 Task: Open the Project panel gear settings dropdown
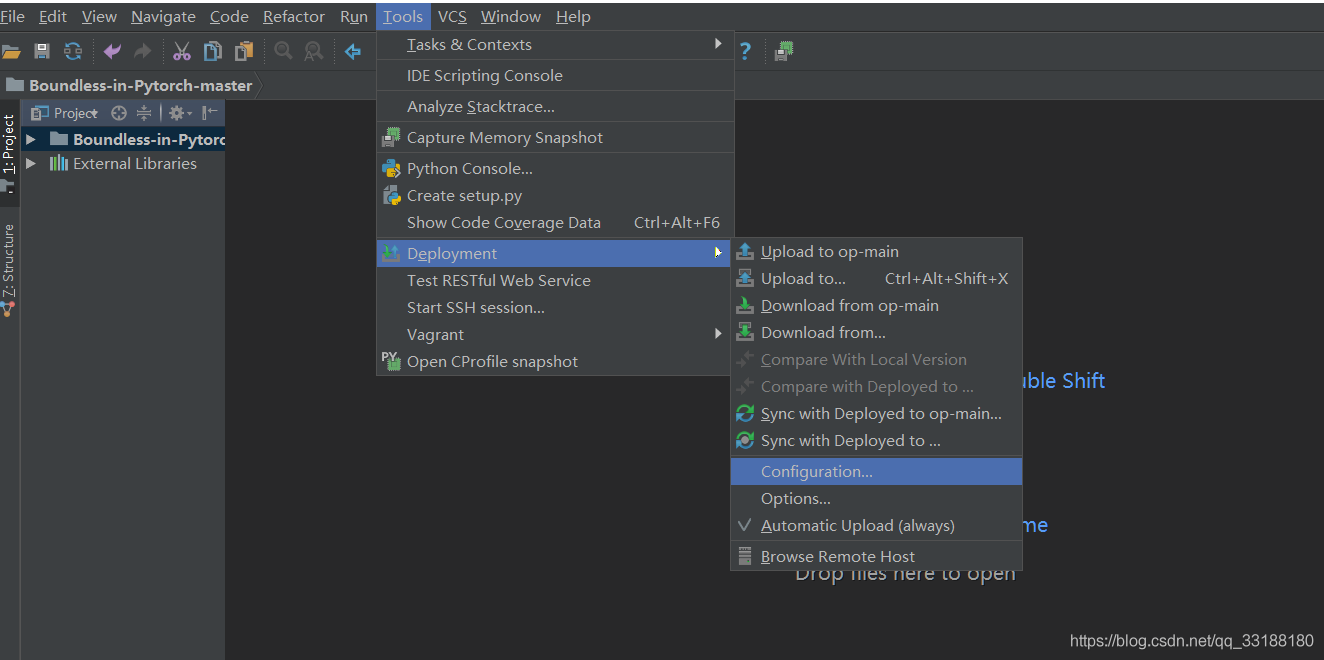[179, 113]
